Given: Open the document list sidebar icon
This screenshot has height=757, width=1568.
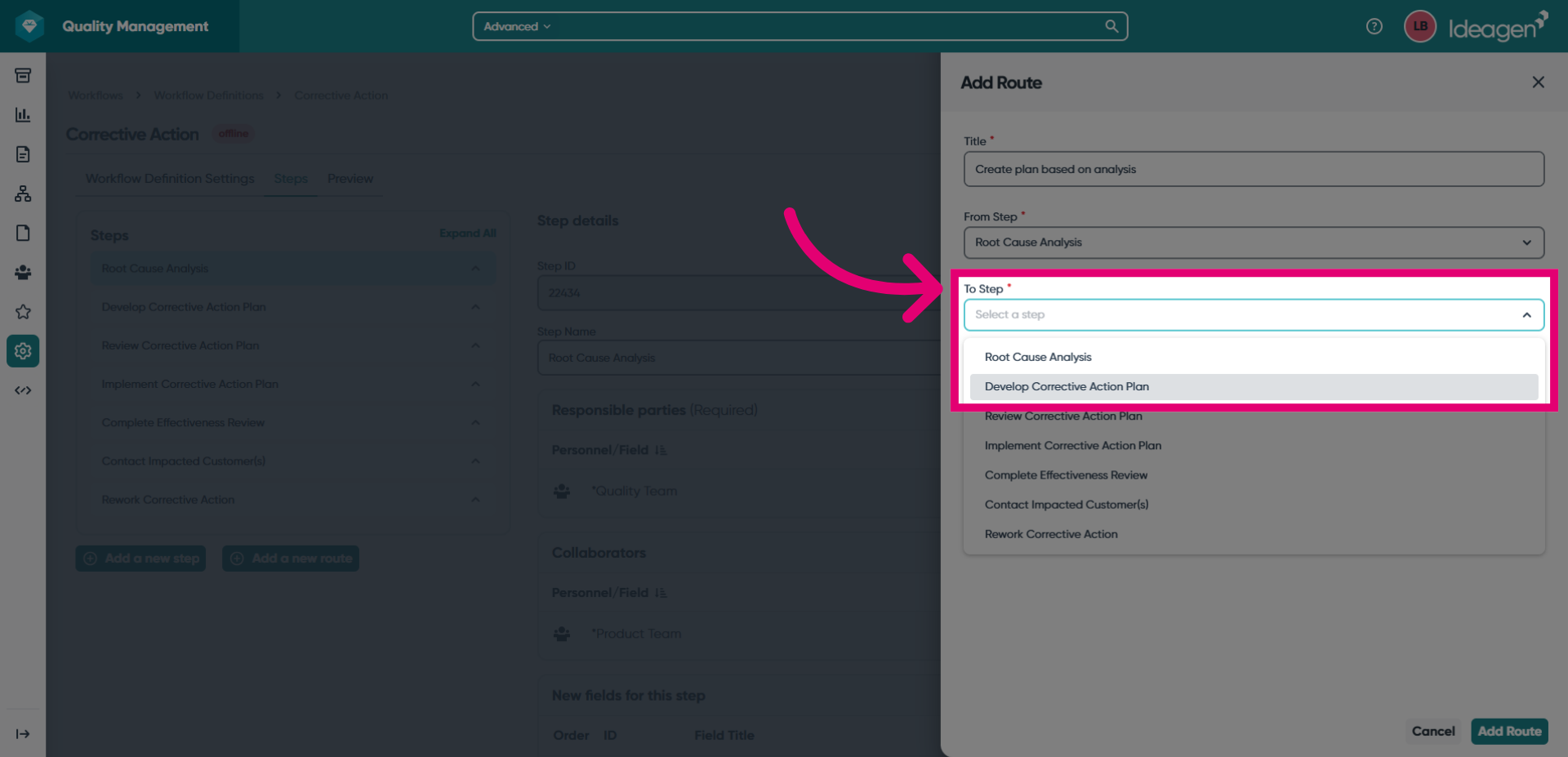Looking at the screenshot, I should click(23, 154).
